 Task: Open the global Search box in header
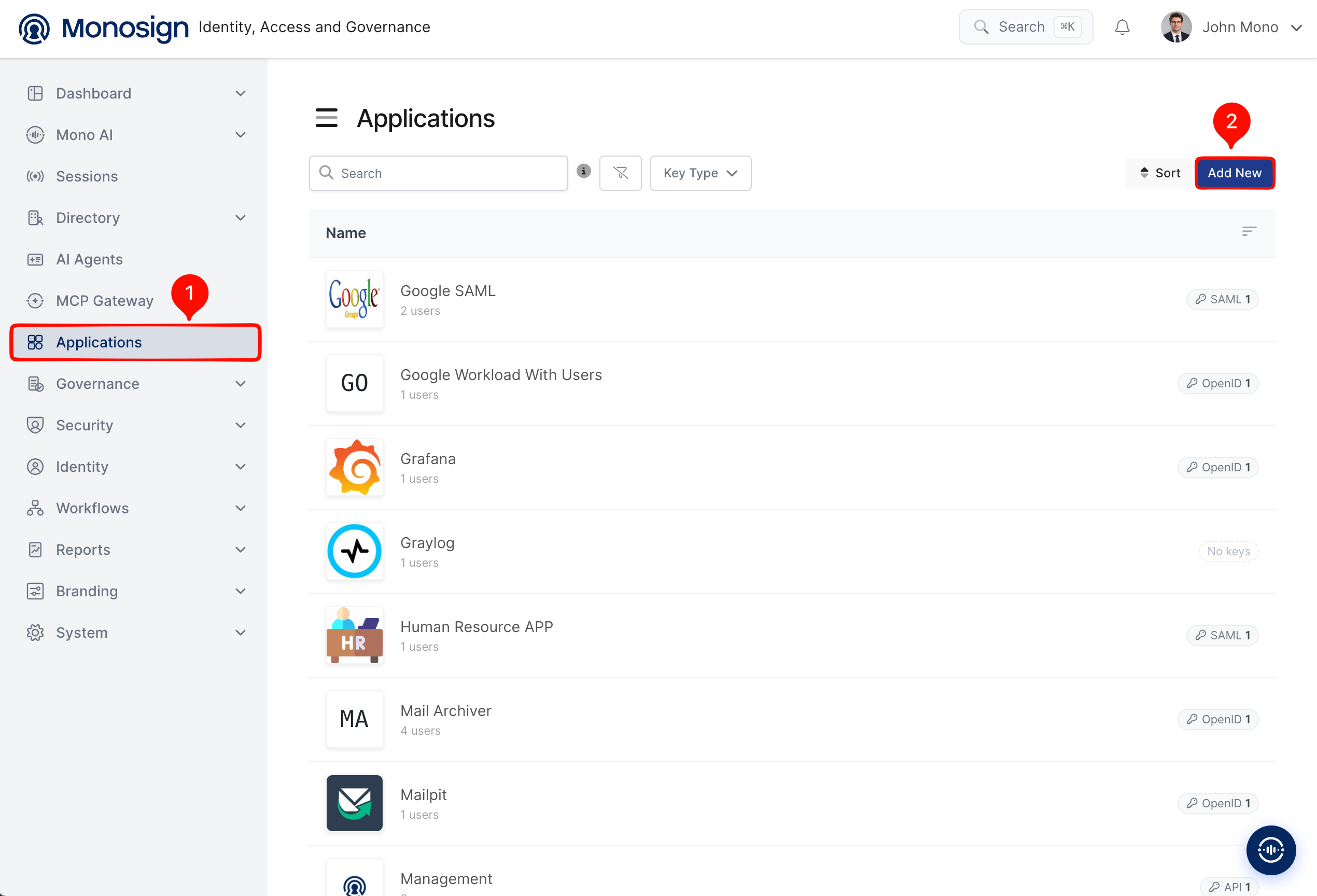(x=1025, y=27)
